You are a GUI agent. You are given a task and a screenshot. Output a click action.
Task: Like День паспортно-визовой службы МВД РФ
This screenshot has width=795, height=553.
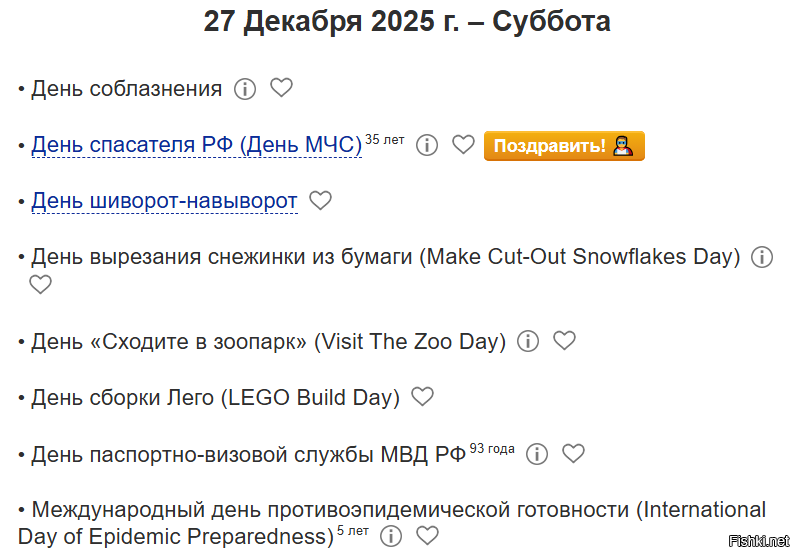tap(573, 453)
